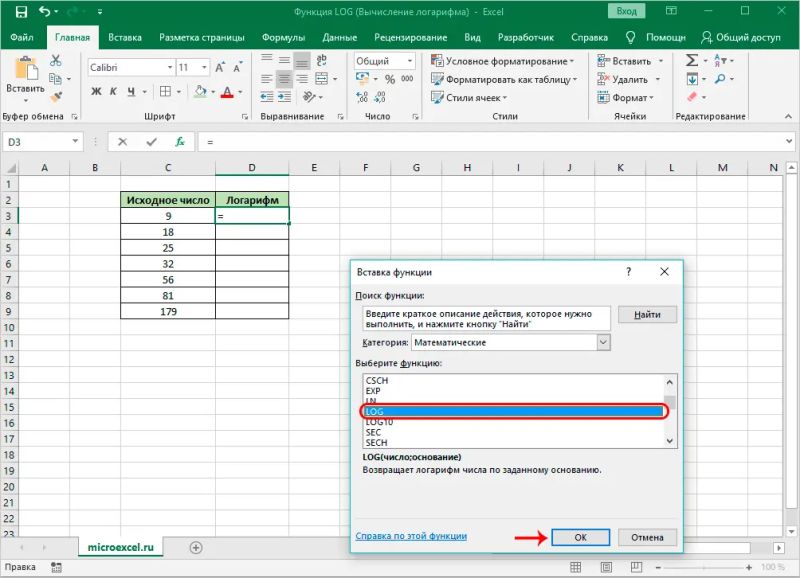Click the OK button in the dialog
The width and height of the screenshot is (800, 578).
580,537
